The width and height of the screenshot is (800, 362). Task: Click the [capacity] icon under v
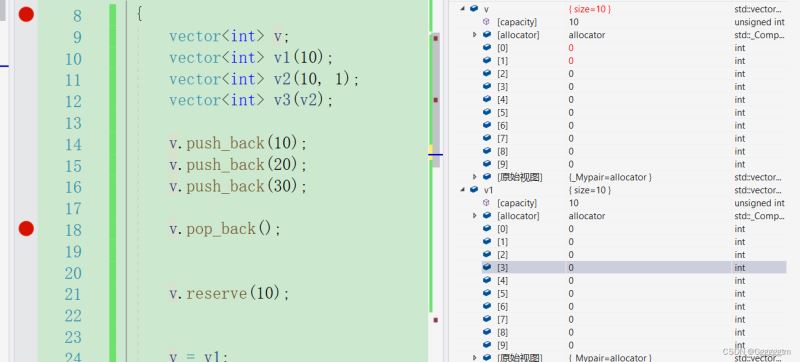pyautogui.click(x=486, y=22)
